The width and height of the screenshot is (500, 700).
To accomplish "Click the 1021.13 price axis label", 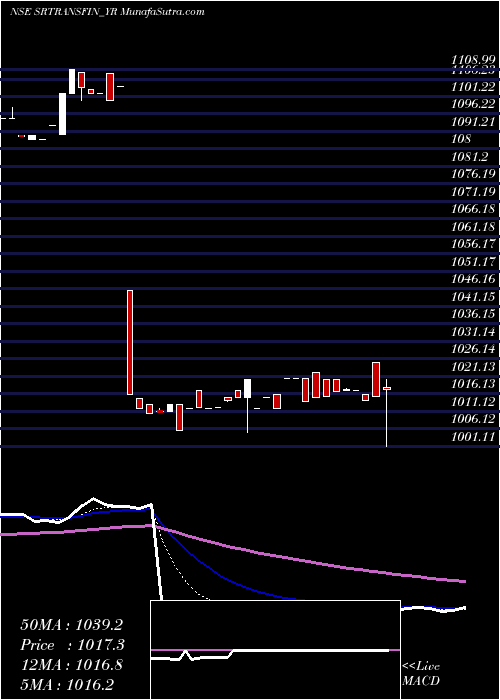I will [472, 367].
